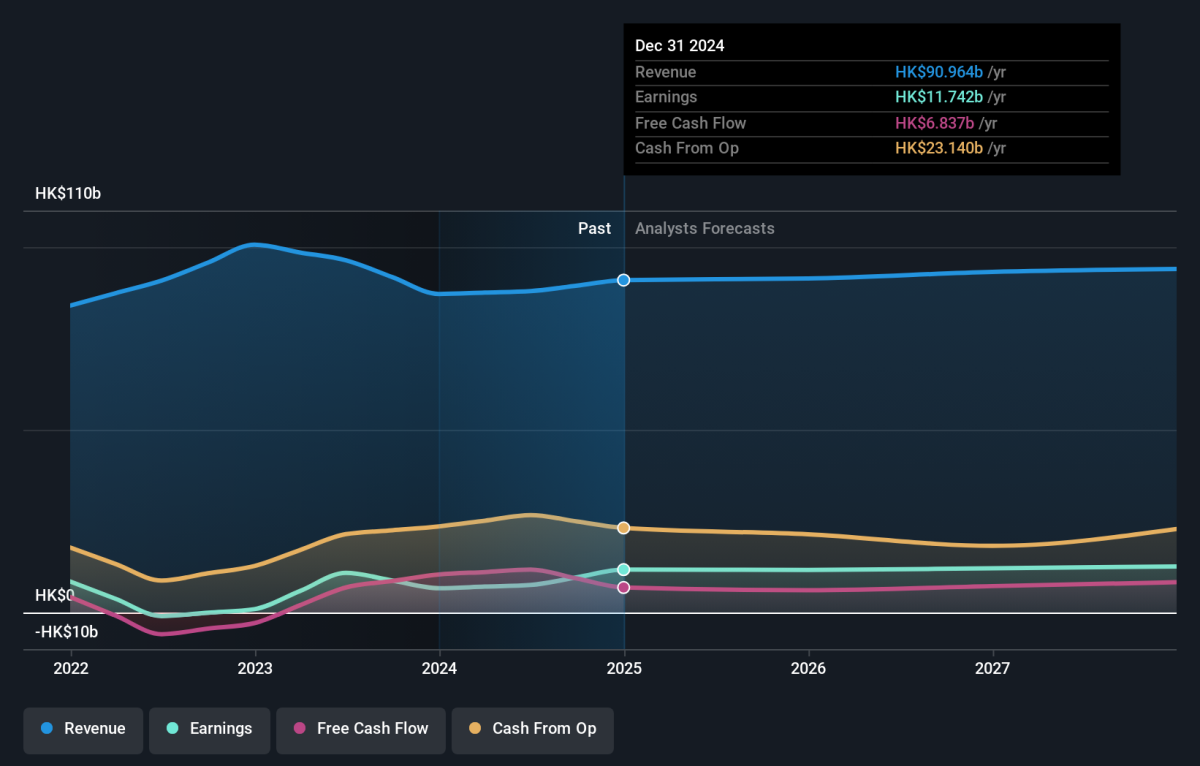The image size is (1200, 766).
Task: Select the Free Cash Flow marker at 2025
Action: coord(624,588)
